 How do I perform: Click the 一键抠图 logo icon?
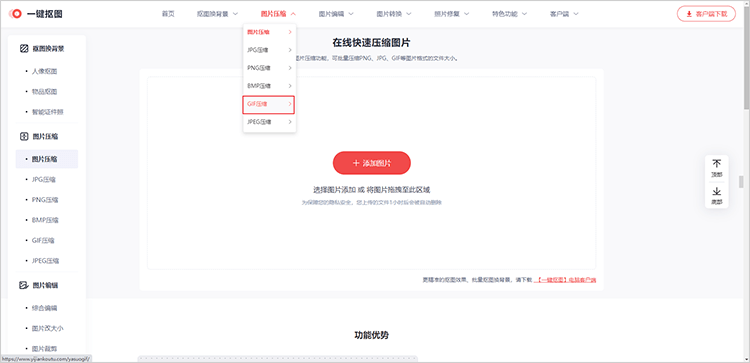tap(15, 14)
